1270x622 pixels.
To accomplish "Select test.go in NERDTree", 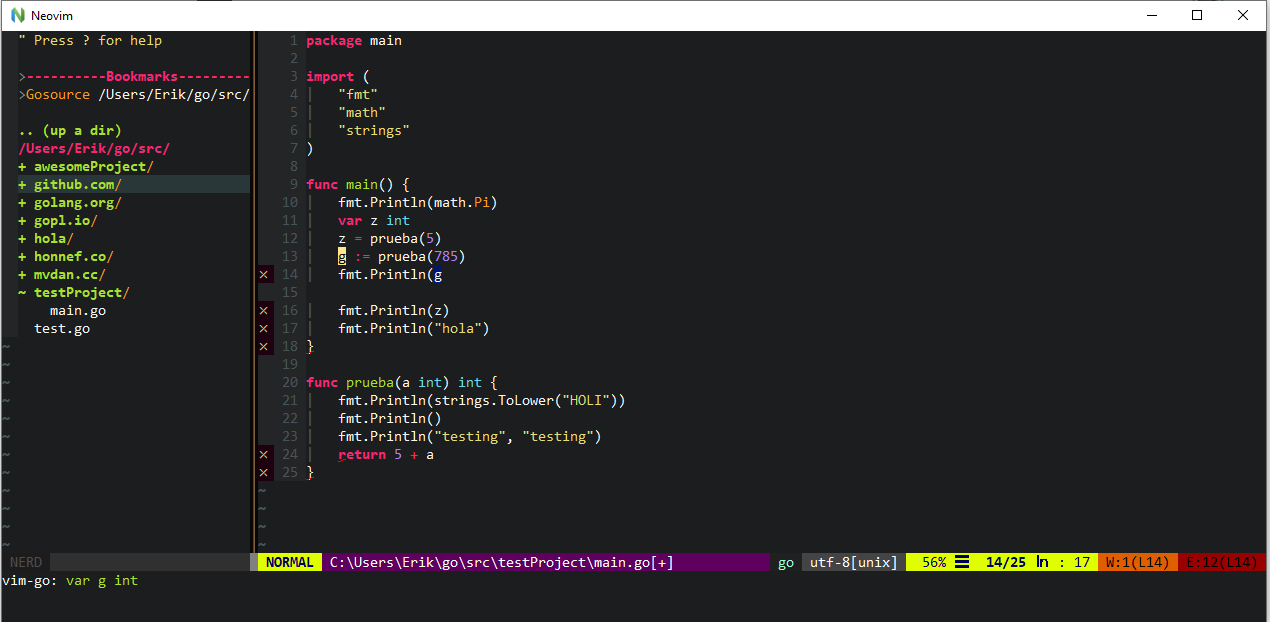I will click(x=62, y=328).
